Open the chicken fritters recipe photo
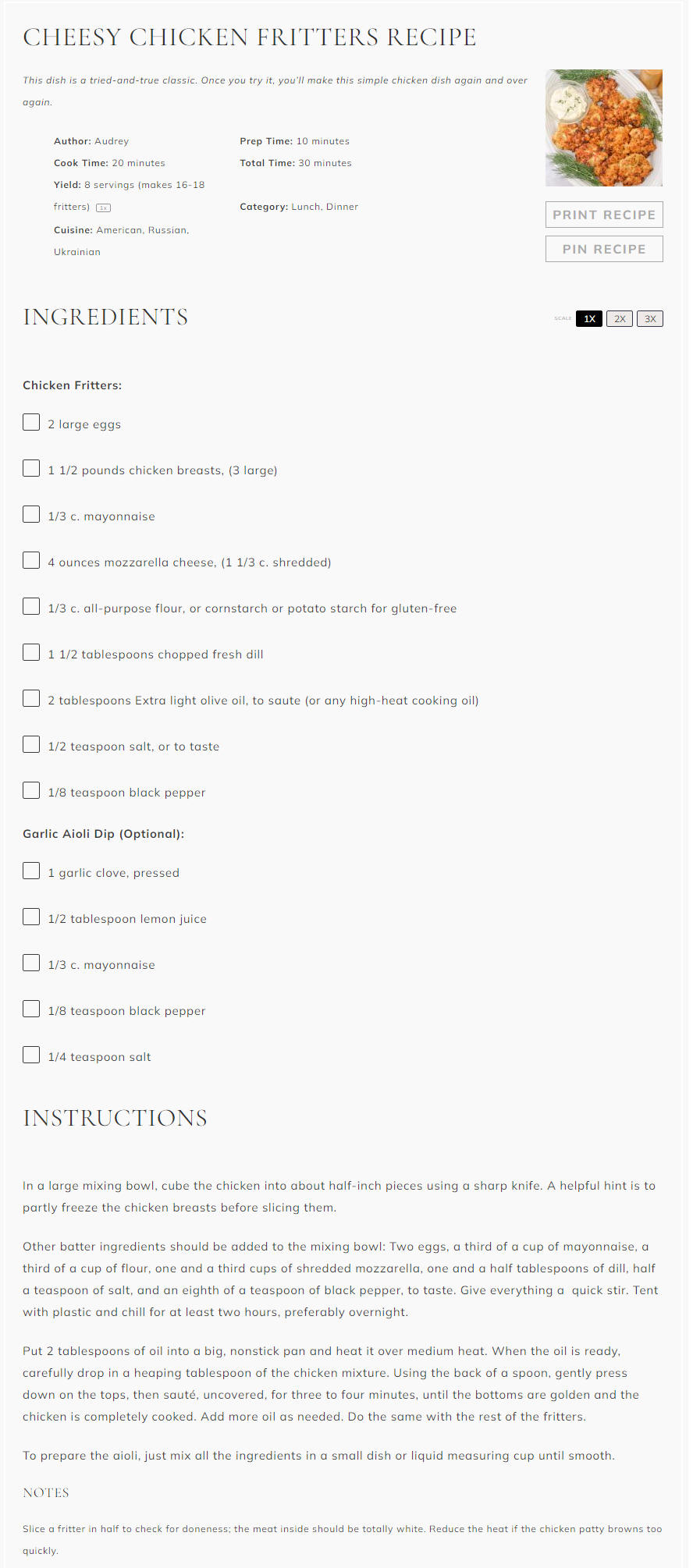 (x=604, y=128)
